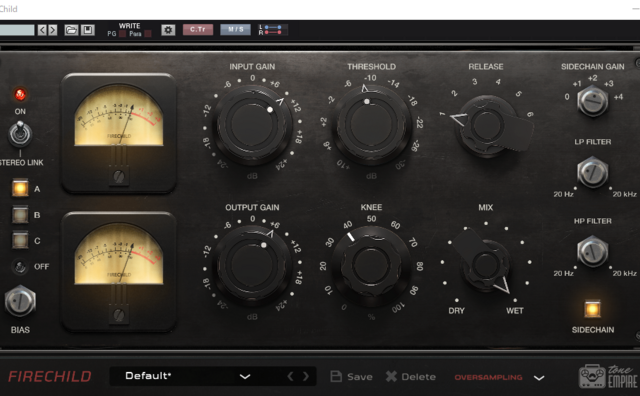The height and width of the screenshot is (396, 640).
Task: Select tube mode A button
Action: (x=20, y=188)
